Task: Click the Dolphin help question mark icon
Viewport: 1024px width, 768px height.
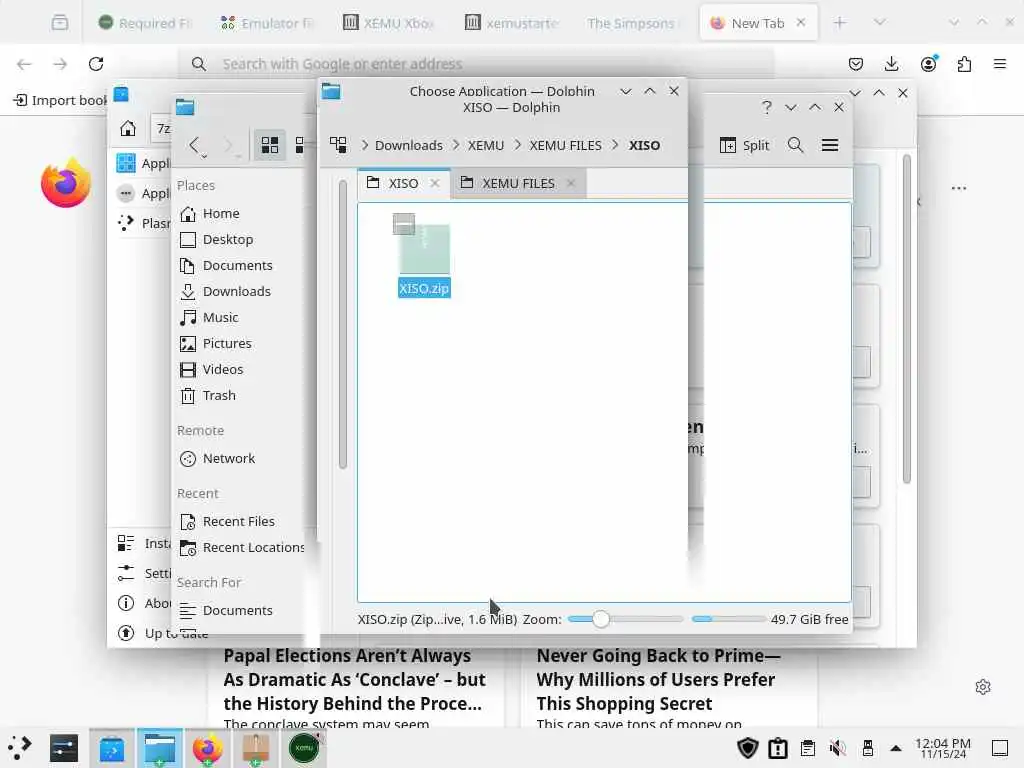Action: (x=767, y=107)
